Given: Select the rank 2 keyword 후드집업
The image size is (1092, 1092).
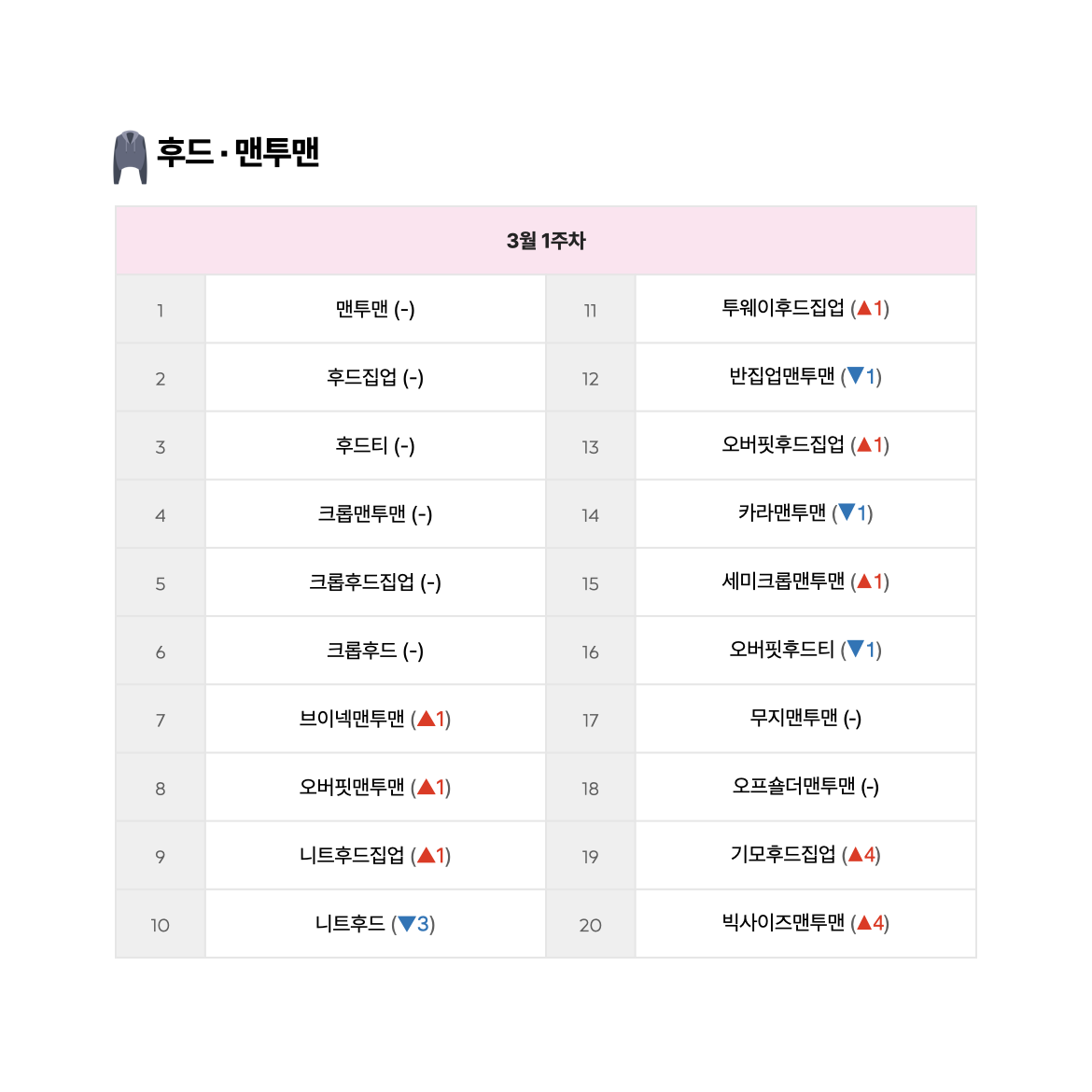Looking at the screenshot, I should (x=361, y=377).
